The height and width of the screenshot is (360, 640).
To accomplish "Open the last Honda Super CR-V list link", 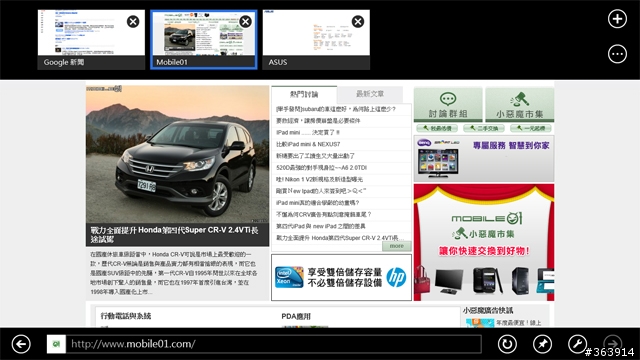I will [x=340, y=238].
